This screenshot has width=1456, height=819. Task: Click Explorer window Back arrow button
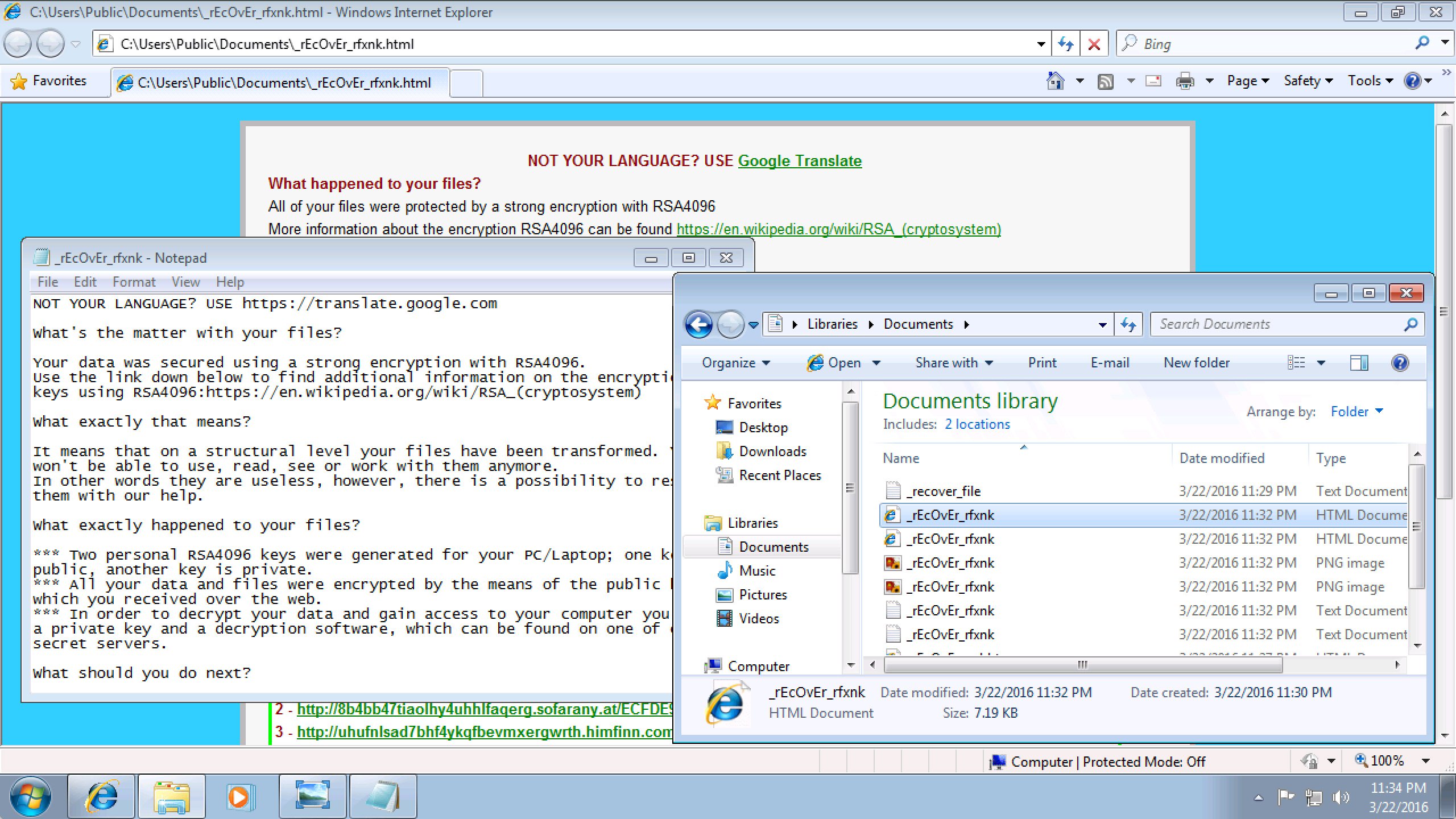pos(698,325)
